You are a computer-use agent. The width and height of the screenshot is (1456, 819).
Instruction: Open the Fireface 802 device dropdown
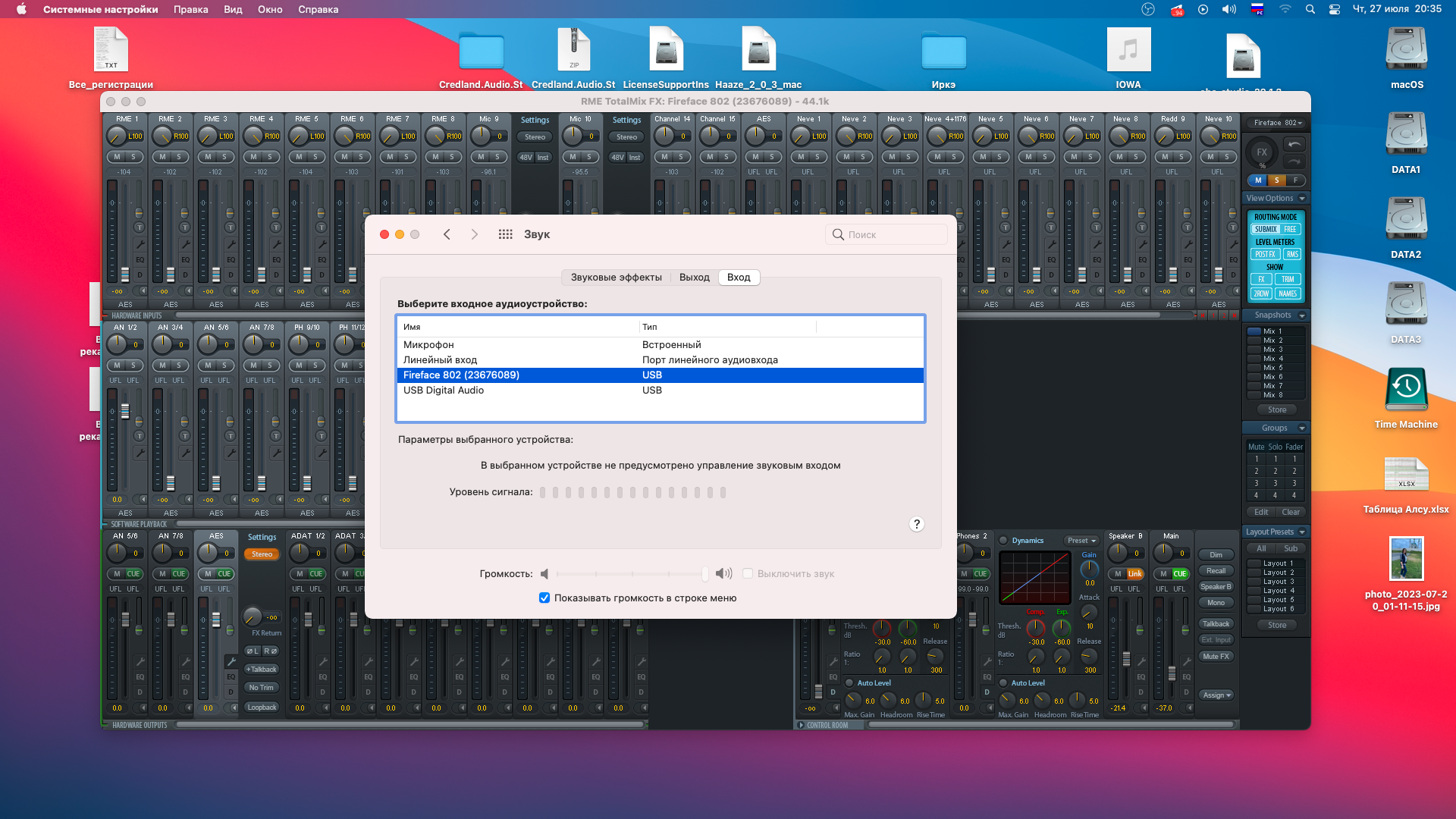1278,123
